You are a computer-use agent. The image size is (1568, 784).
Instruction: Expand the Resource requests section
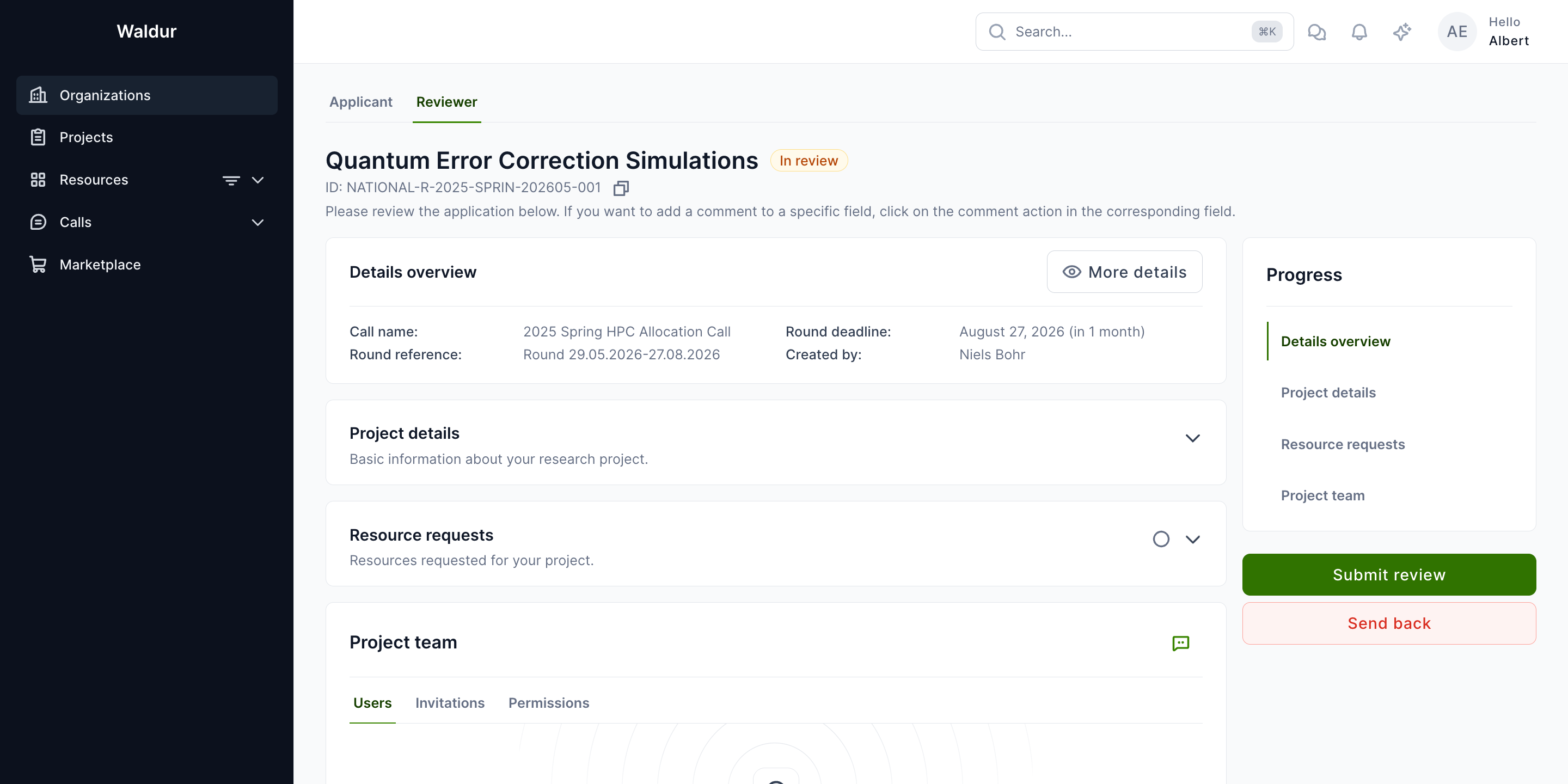click(1192, 540)
